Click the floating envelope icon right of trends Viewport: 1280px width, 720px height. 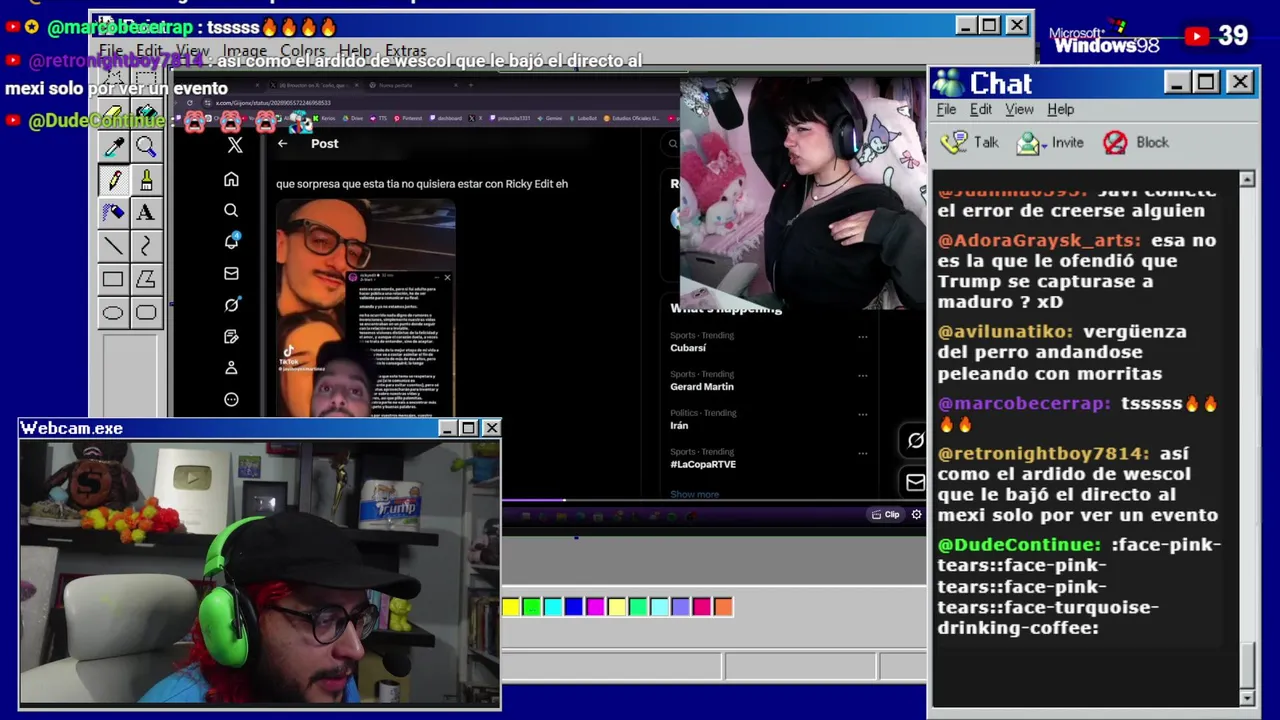(915, 483)
